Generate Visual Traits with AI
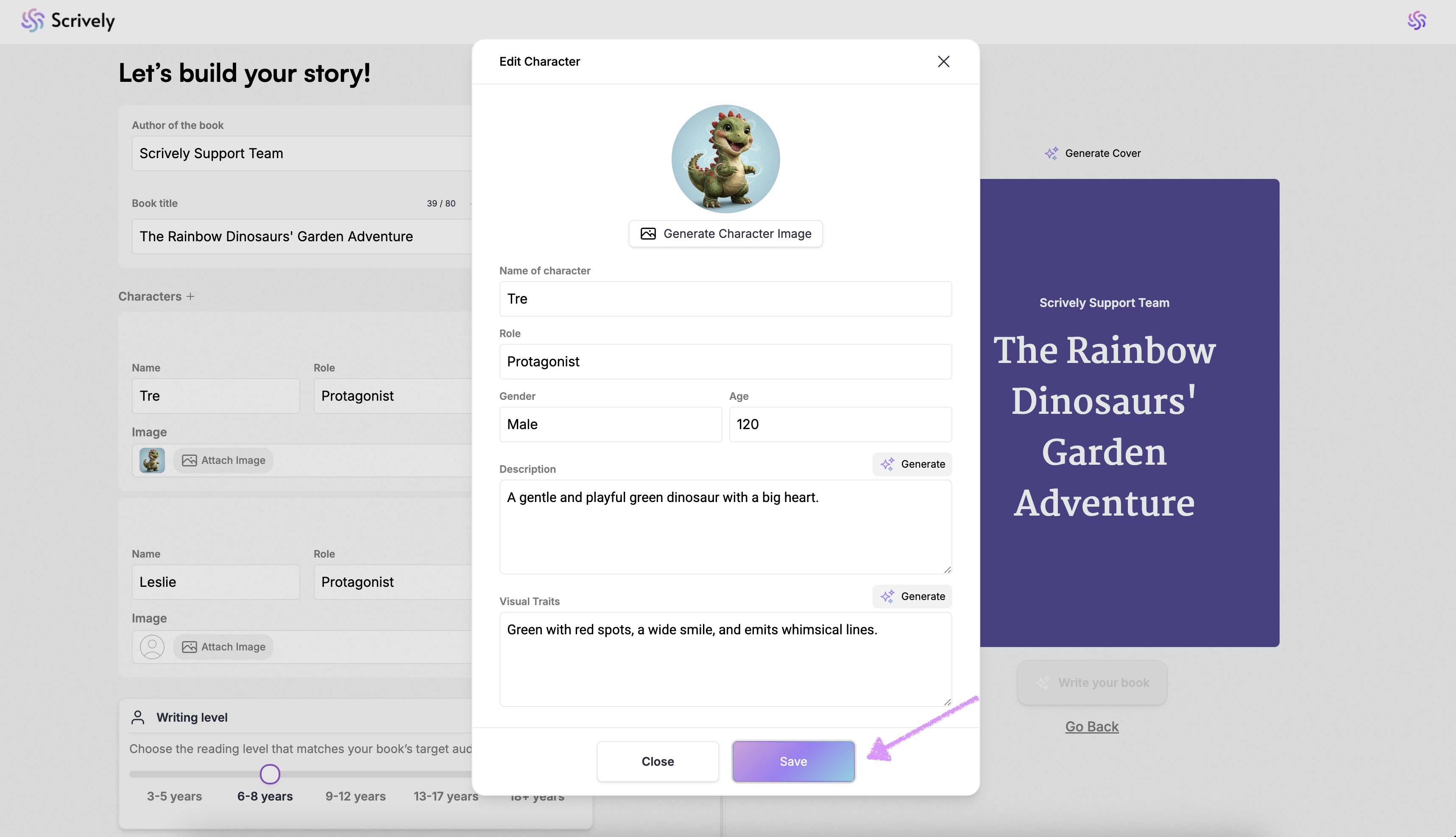Image resolution: width=1456 pixels, height=837 pixels. [912, 596]
